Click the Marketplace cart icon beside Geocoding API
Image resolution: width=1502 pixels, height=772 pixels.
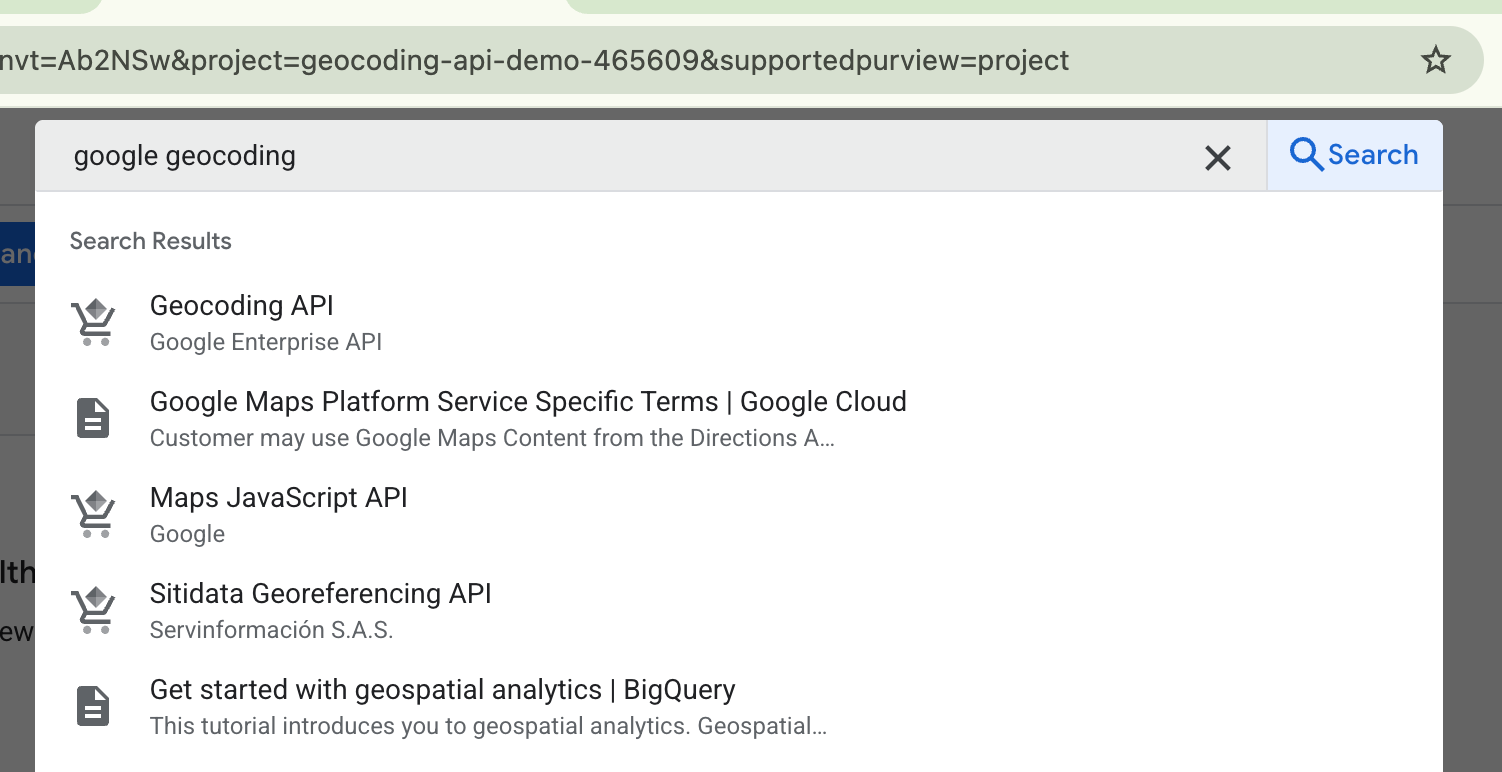coord(92,321)
